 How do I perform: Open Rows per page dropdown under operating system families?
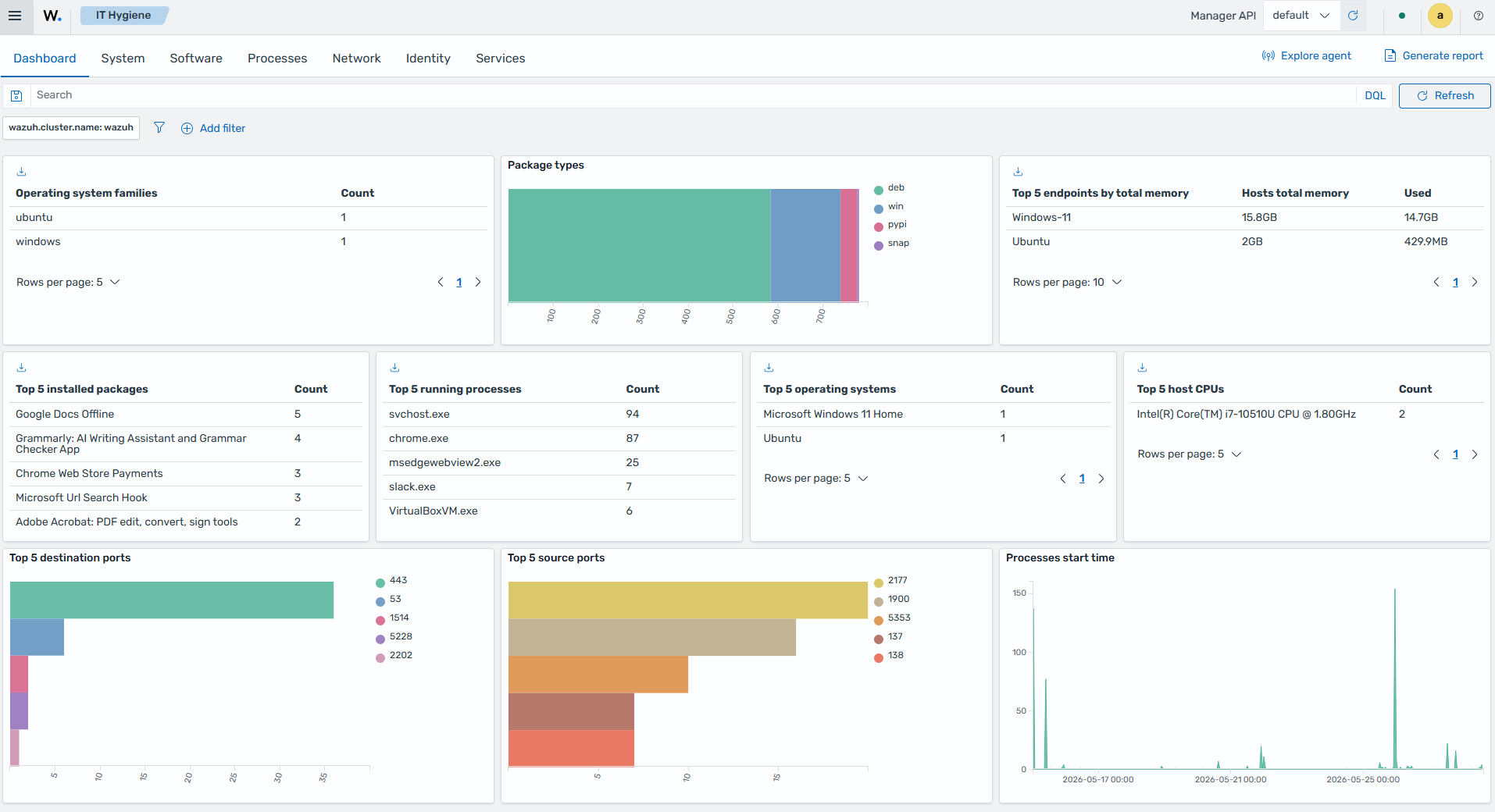coord(68,282)
